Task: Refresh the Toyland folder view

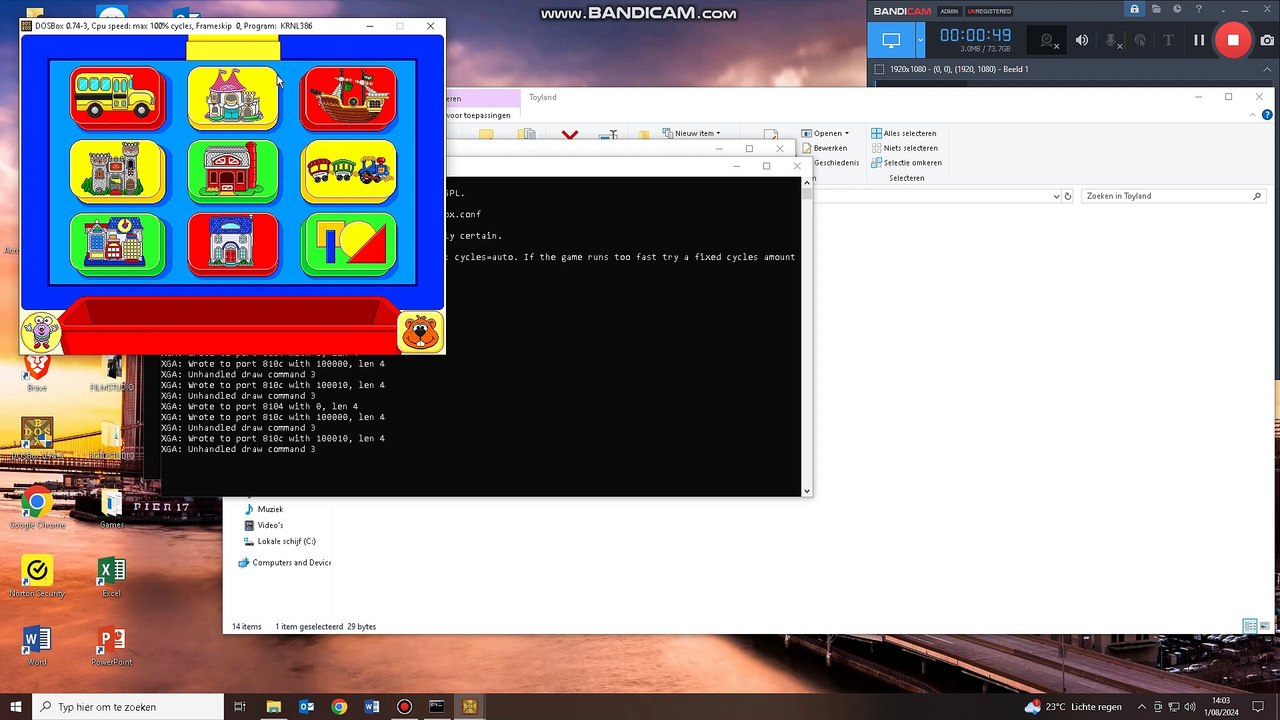Action: click(1068, 196)
